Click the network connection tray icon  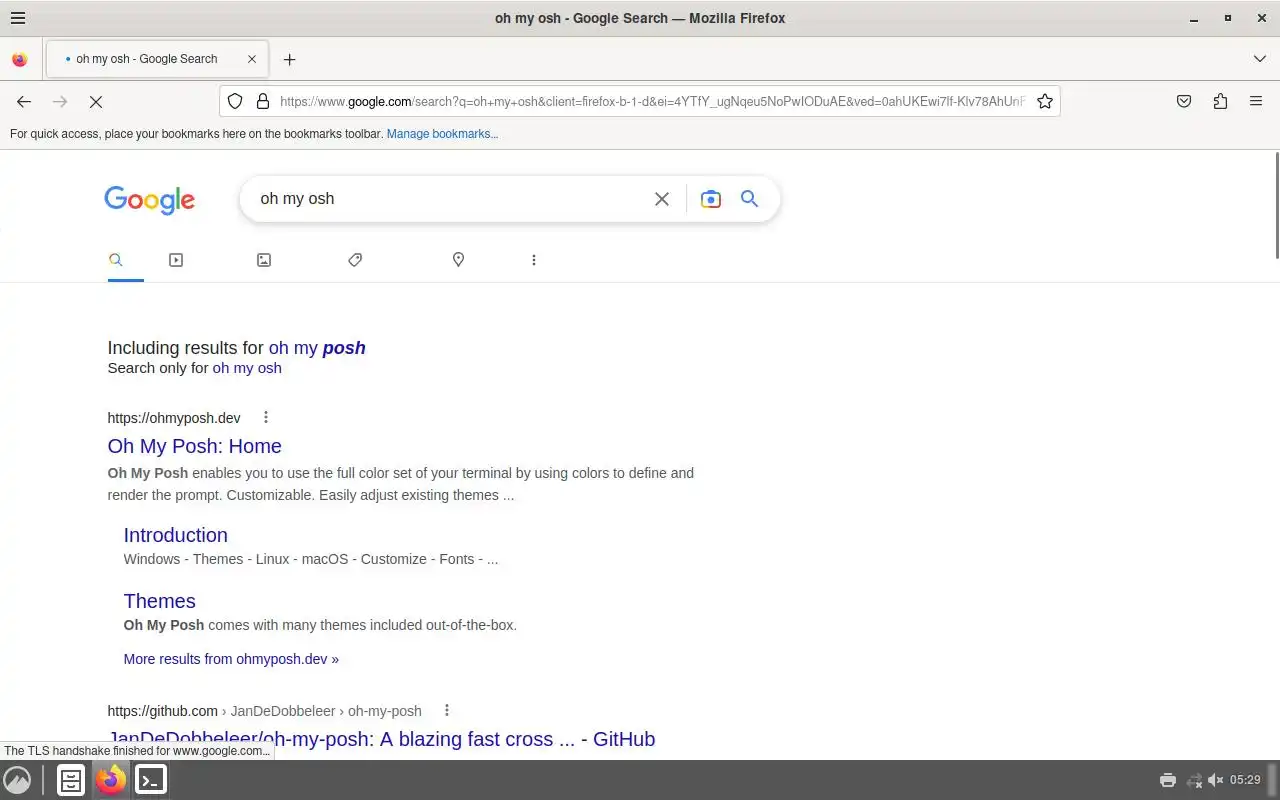(x=1193, y=780)
